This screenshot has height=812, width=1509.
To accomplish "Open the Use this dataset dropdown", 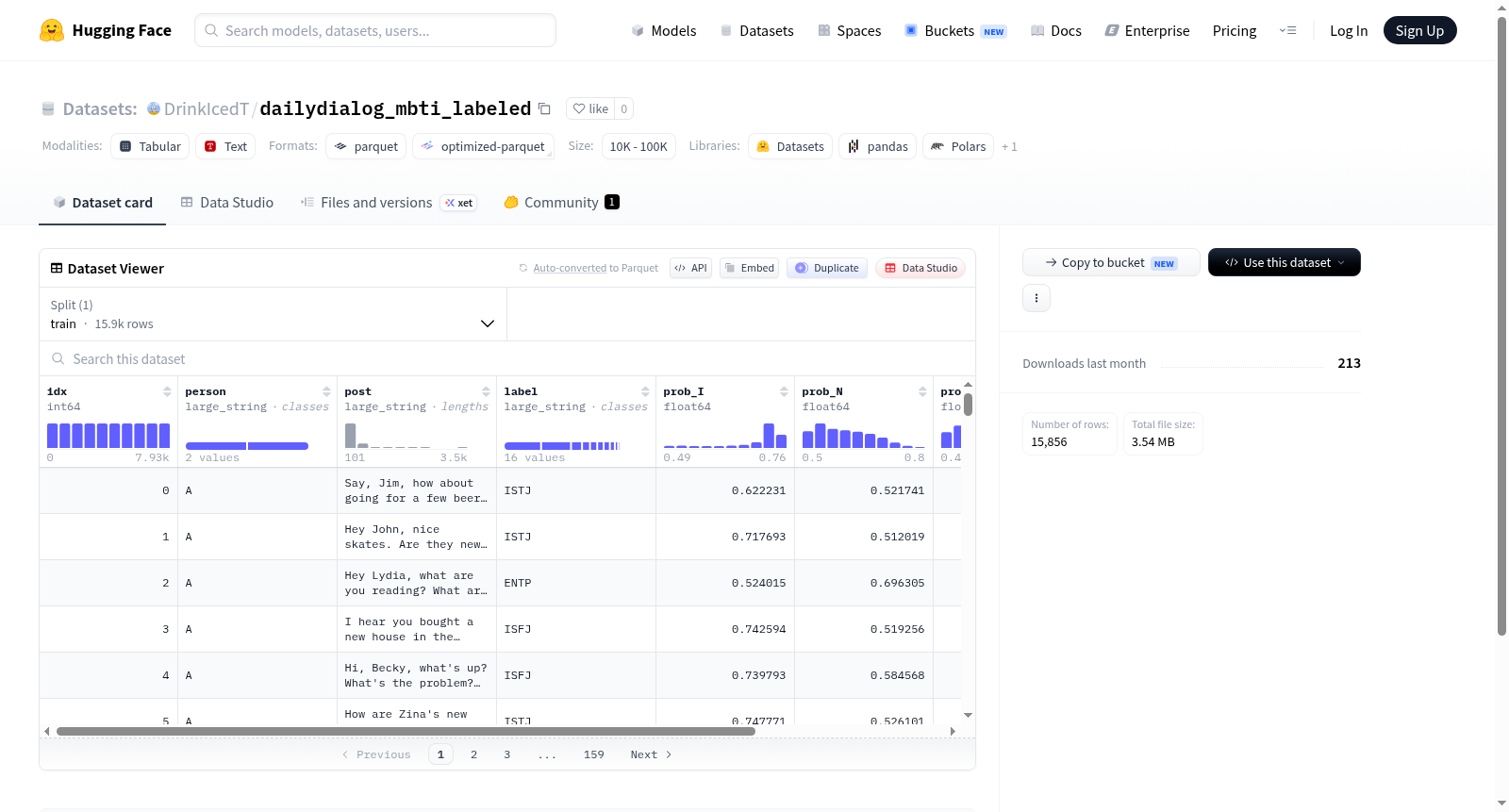I will (1285, 262).
